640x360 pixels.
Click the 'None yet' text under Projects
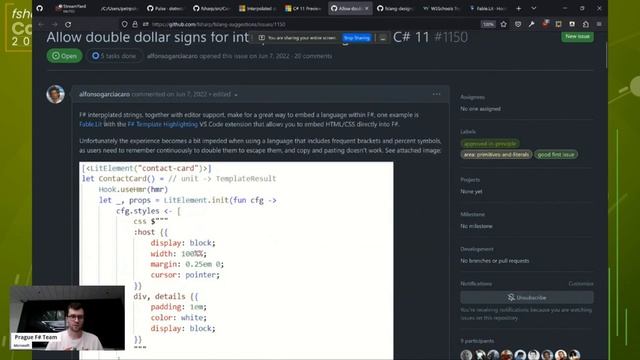coord(471,191)
